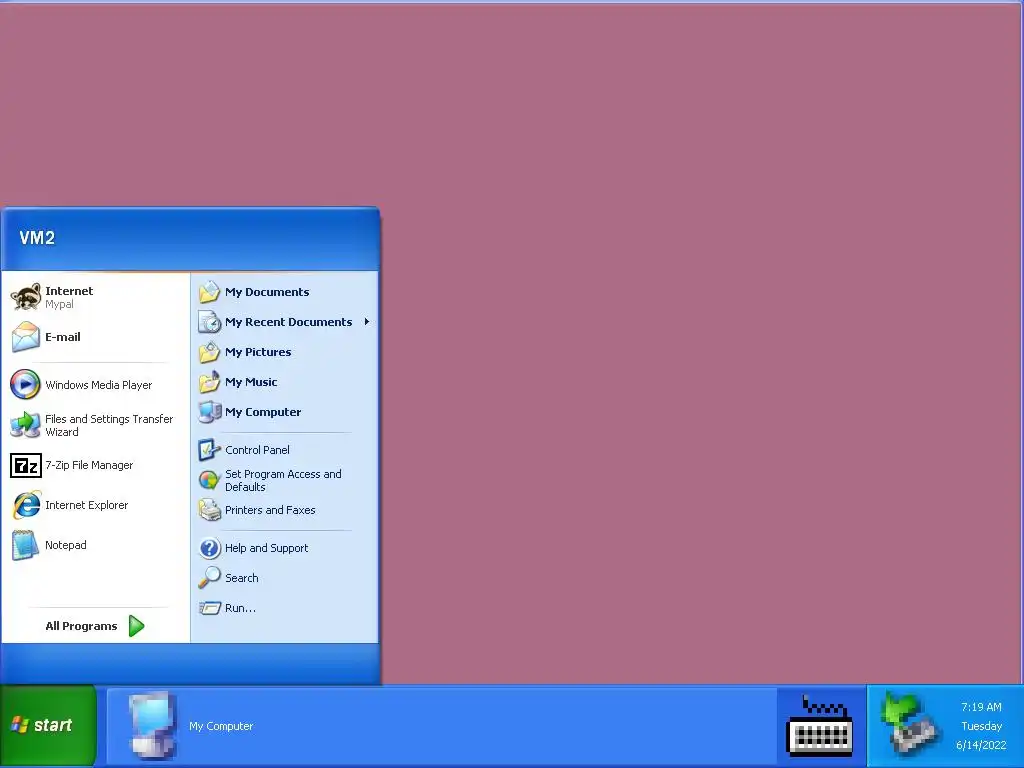Click the Printers and Faxes icon

pos(210,510)
